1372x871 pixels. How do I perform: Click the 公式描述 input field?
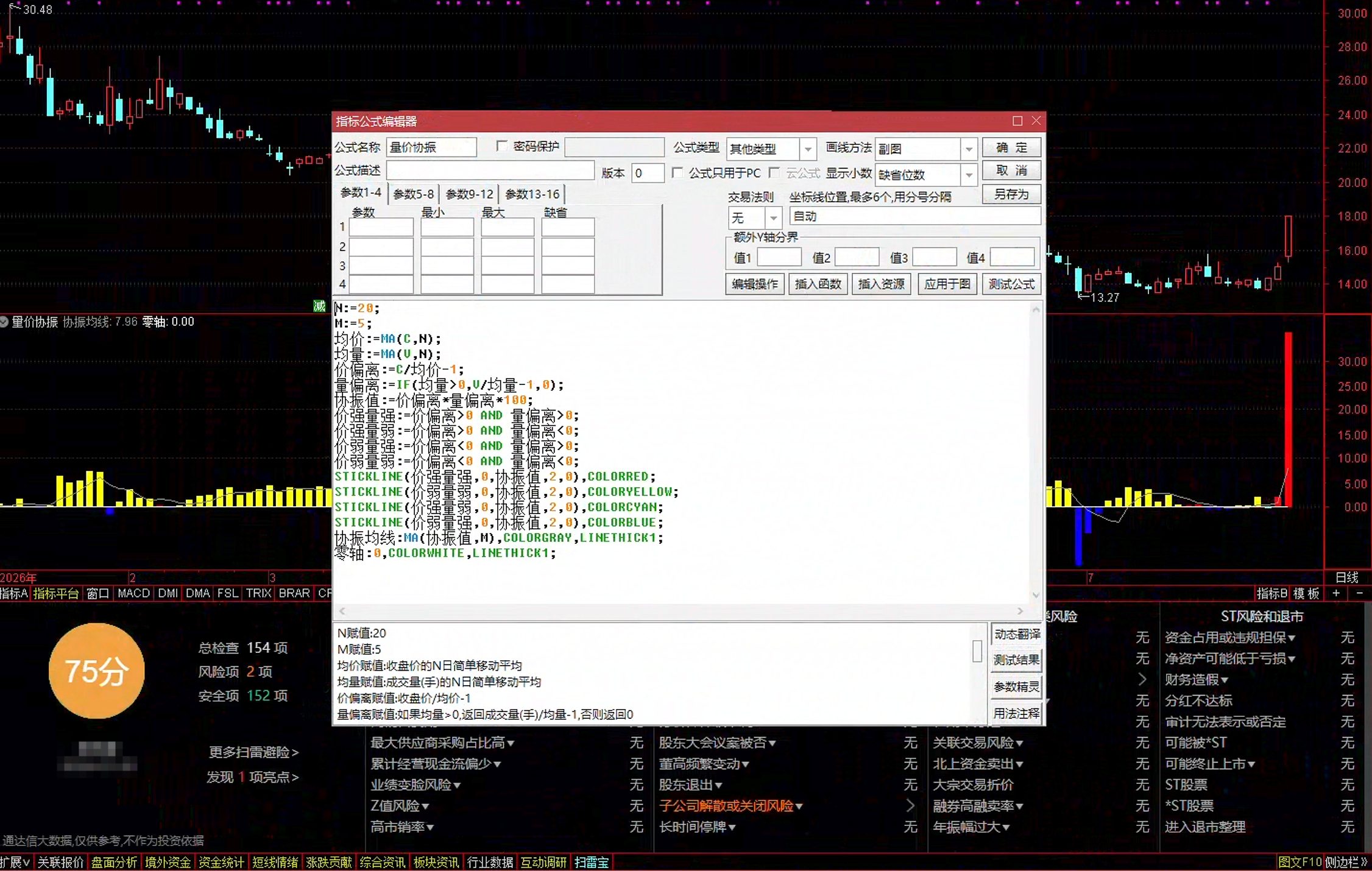coord(490,171)
